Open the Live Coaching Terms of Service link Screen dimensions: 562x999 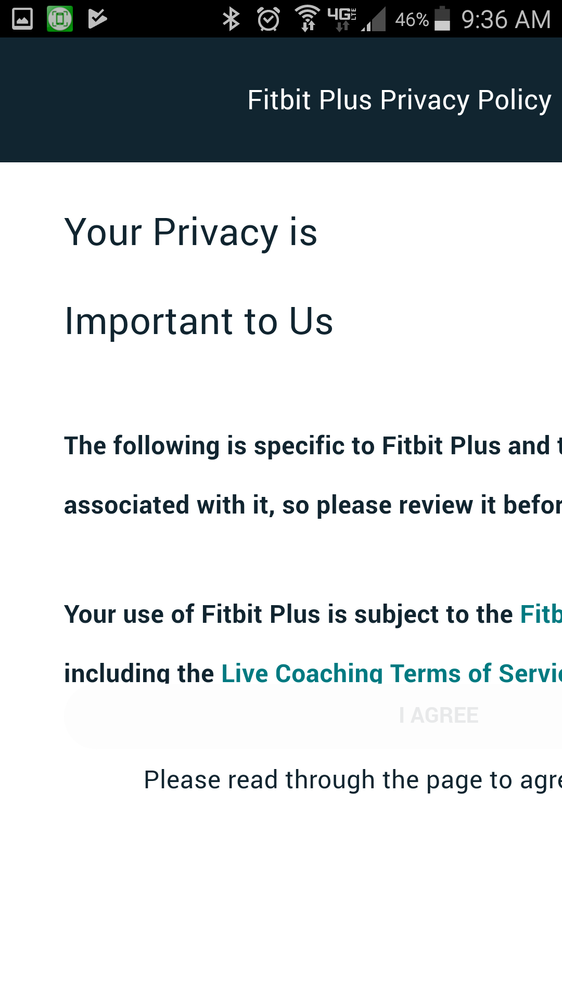391,673
